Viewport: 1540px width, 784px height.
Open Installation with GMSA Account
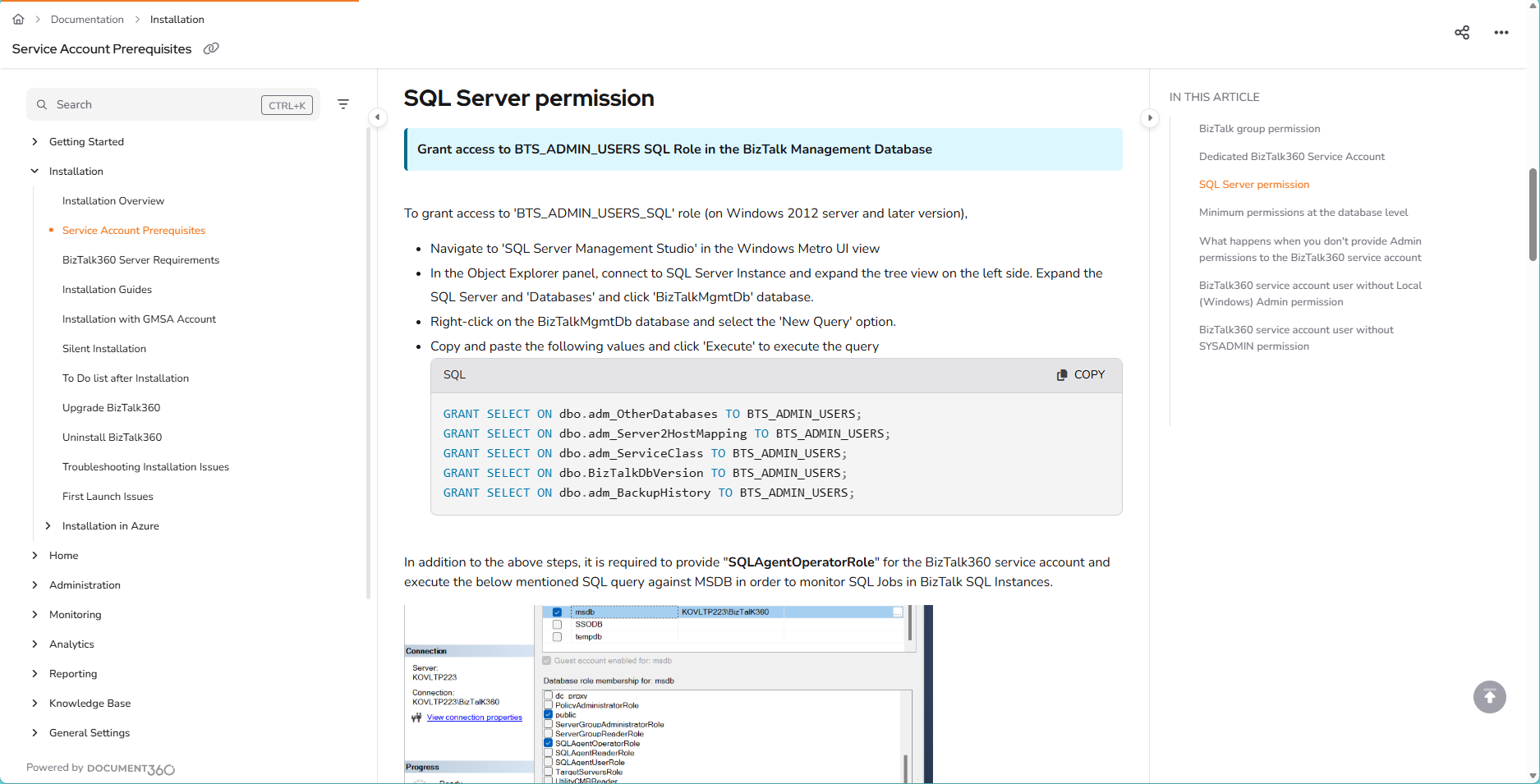click(x=139, y=319)
